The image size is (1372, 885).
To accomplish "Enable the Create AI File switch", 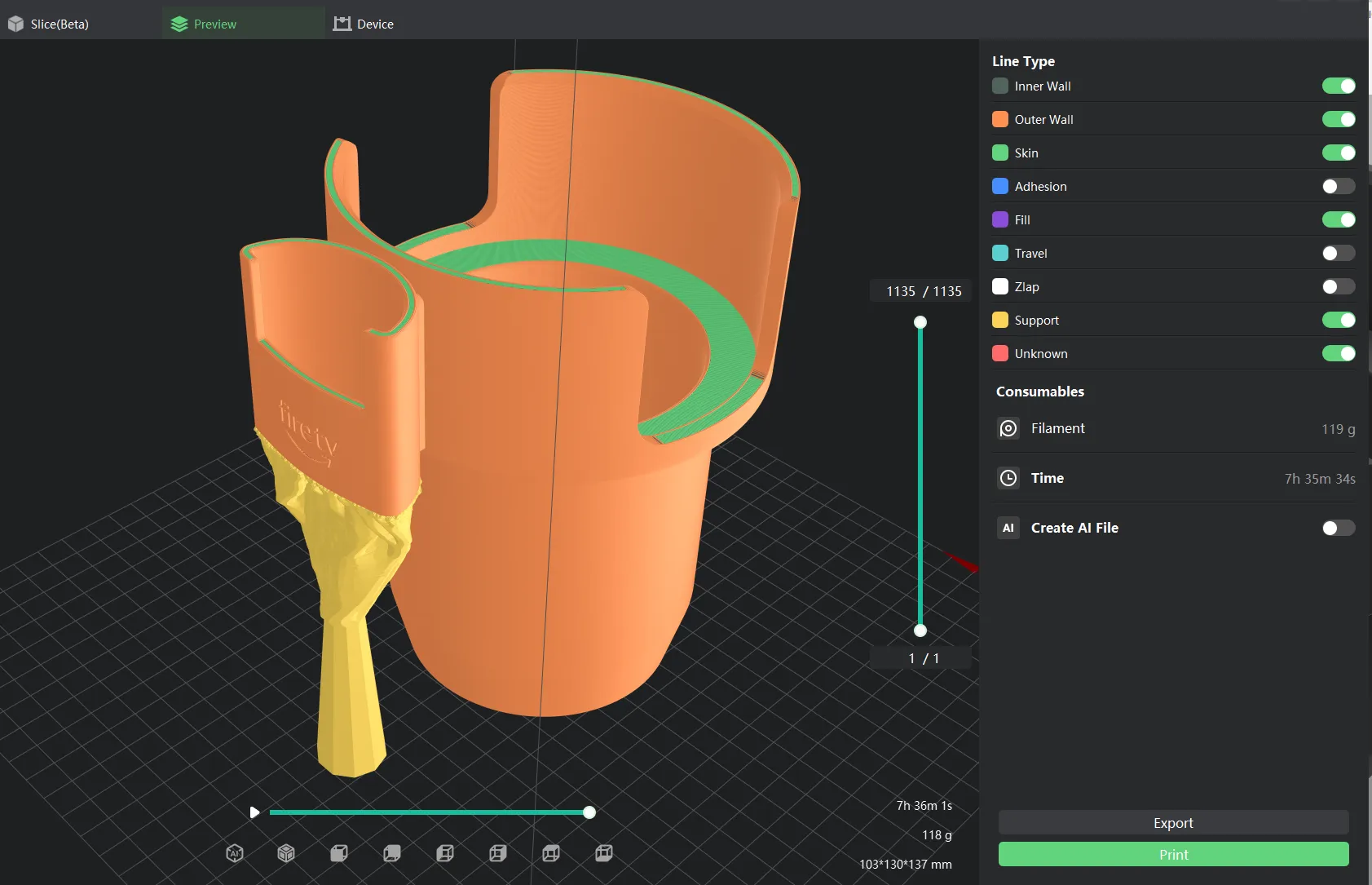I will coord(1338,529).
